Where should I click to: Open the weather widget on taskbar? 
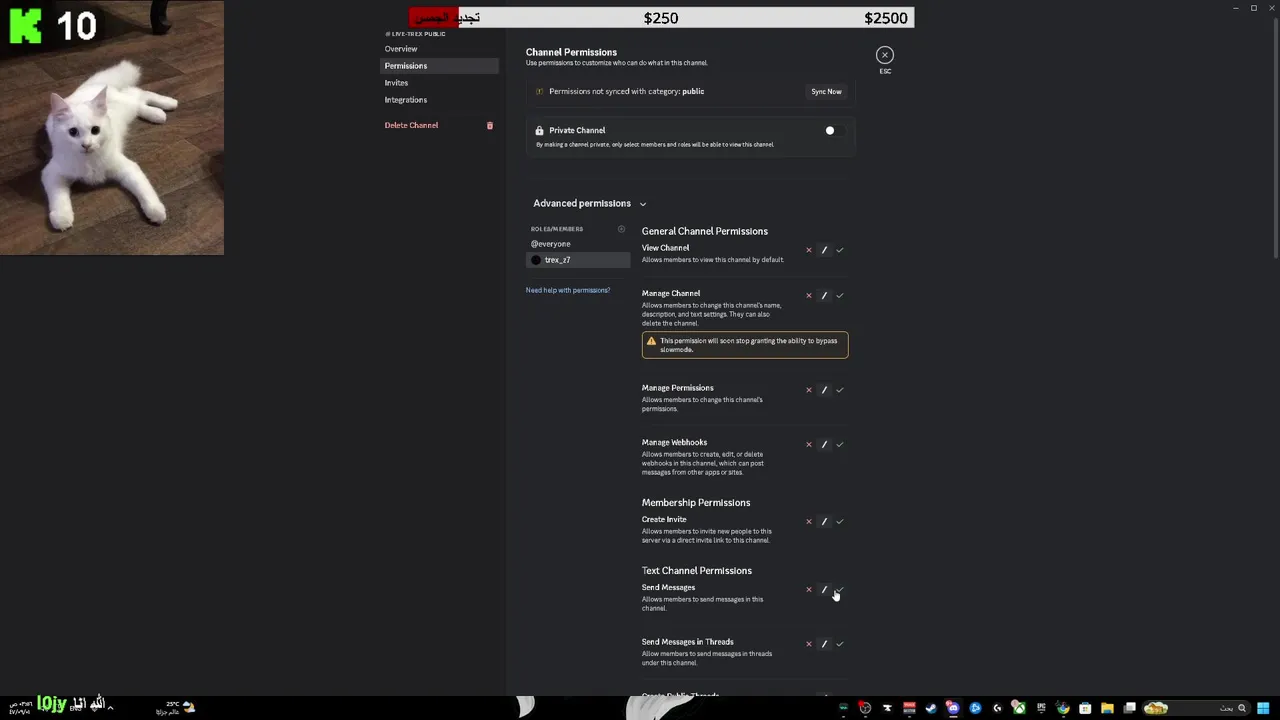point(175,708)
